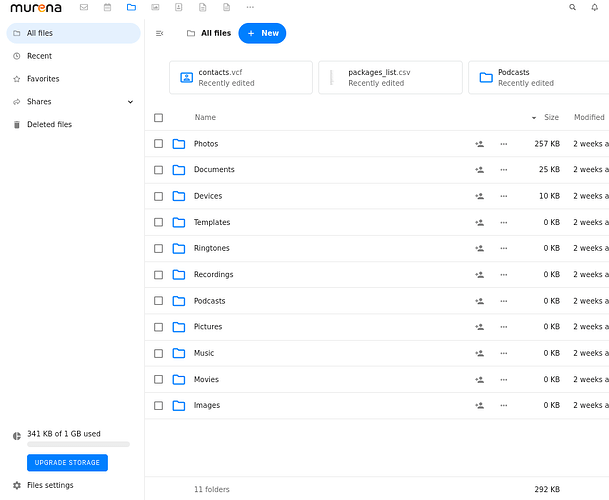Click the Photos folder icon
This screenshot has width=609, height=500.
[x=179, y=144]
